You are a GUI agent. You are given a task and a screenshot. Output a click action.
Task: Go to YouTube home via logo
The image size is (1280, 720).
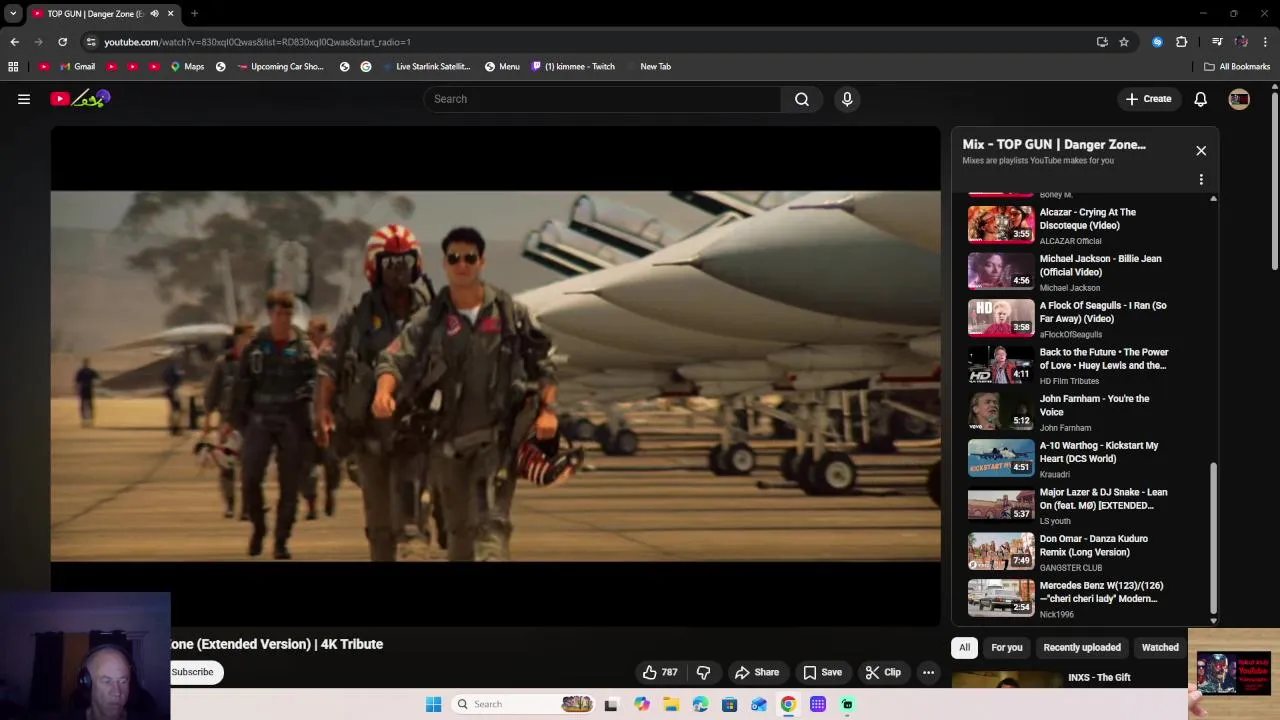coord(80,99)
